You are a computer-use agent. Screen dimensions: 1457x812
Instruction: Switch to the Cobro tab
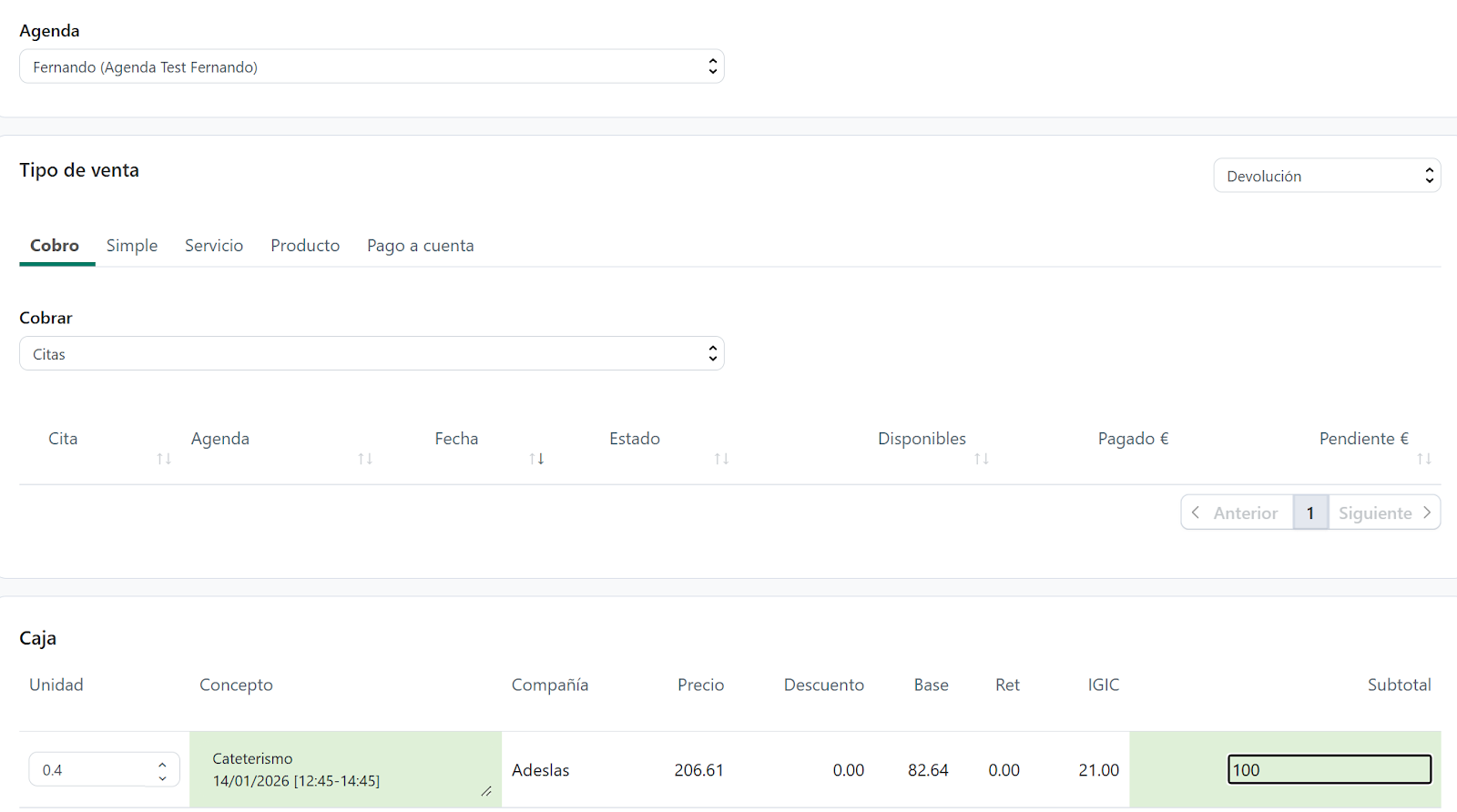(55, 246)
